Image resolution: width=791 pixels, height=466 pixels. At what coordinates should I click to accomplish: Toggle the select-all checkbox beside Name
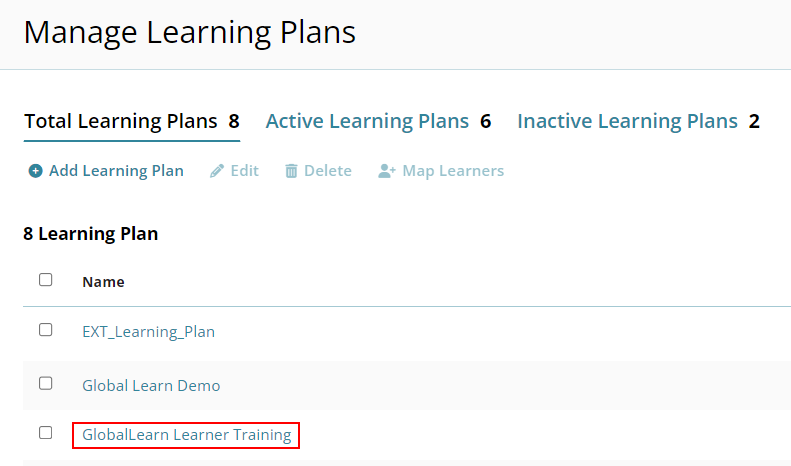pos(45,279)
